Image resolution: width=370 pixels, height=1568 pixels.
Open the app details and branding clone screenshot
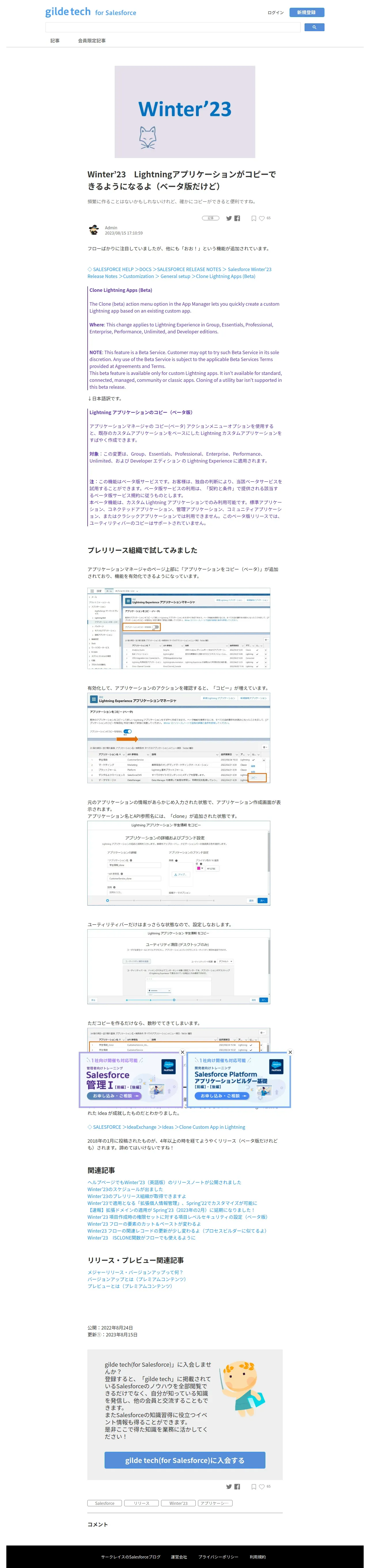tap(179, 863)
